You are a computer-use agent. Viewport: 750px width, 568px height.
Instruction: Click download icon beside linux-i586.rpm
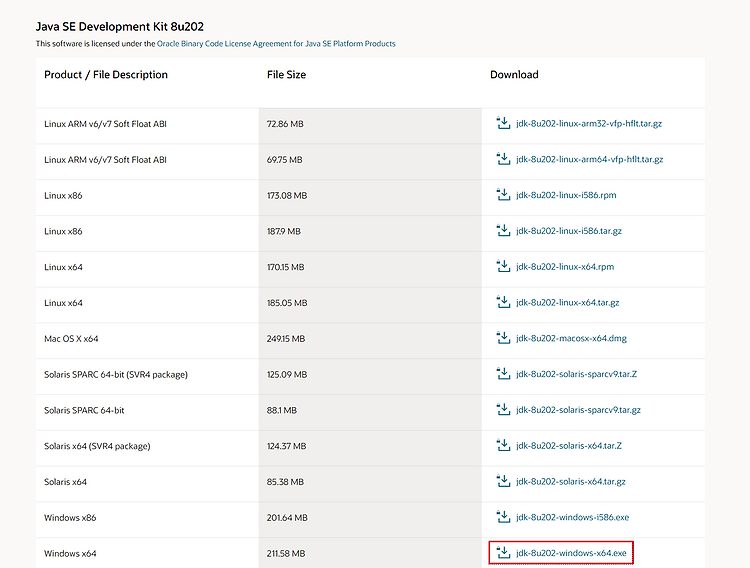[503, 195]
